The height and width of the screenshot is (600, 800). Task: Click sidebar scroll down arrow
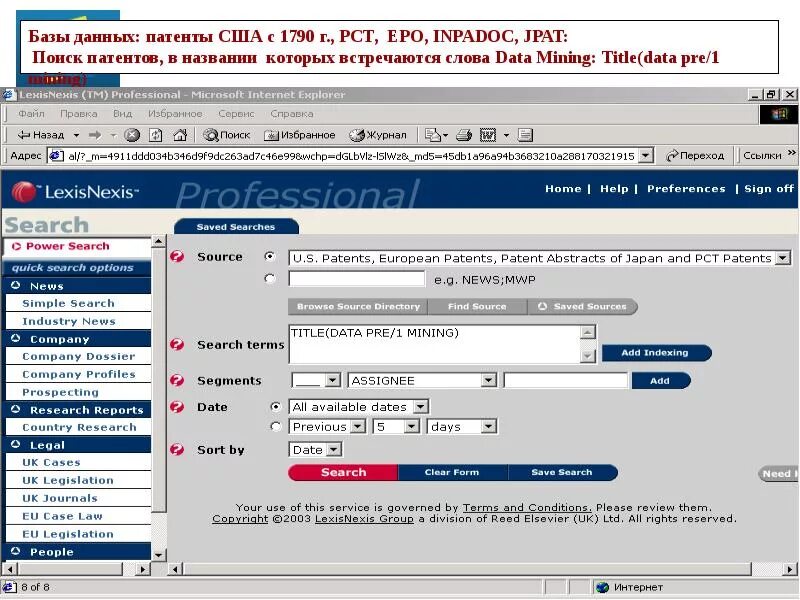point(159,555)
